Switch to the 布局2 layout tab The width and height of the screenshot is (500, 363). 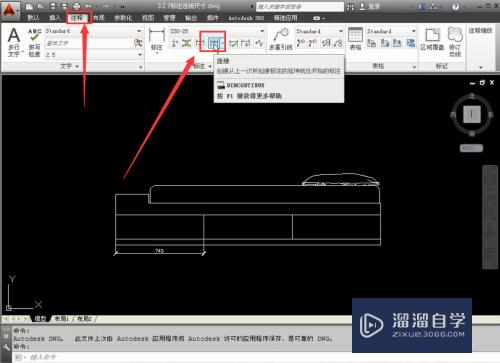pos(84,319)
